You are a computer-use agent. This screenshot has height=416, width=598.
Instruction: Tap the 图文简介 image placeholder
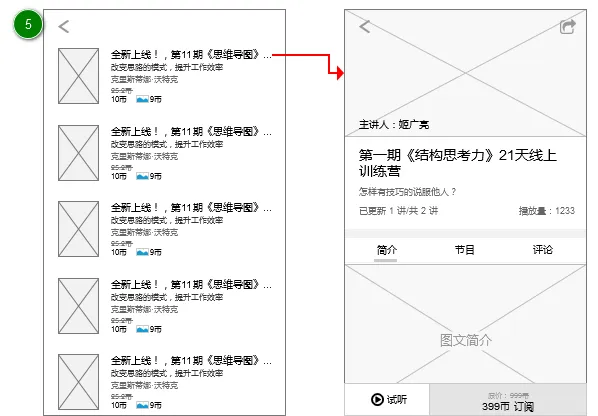pyautogui.click(x=465, y=324)
